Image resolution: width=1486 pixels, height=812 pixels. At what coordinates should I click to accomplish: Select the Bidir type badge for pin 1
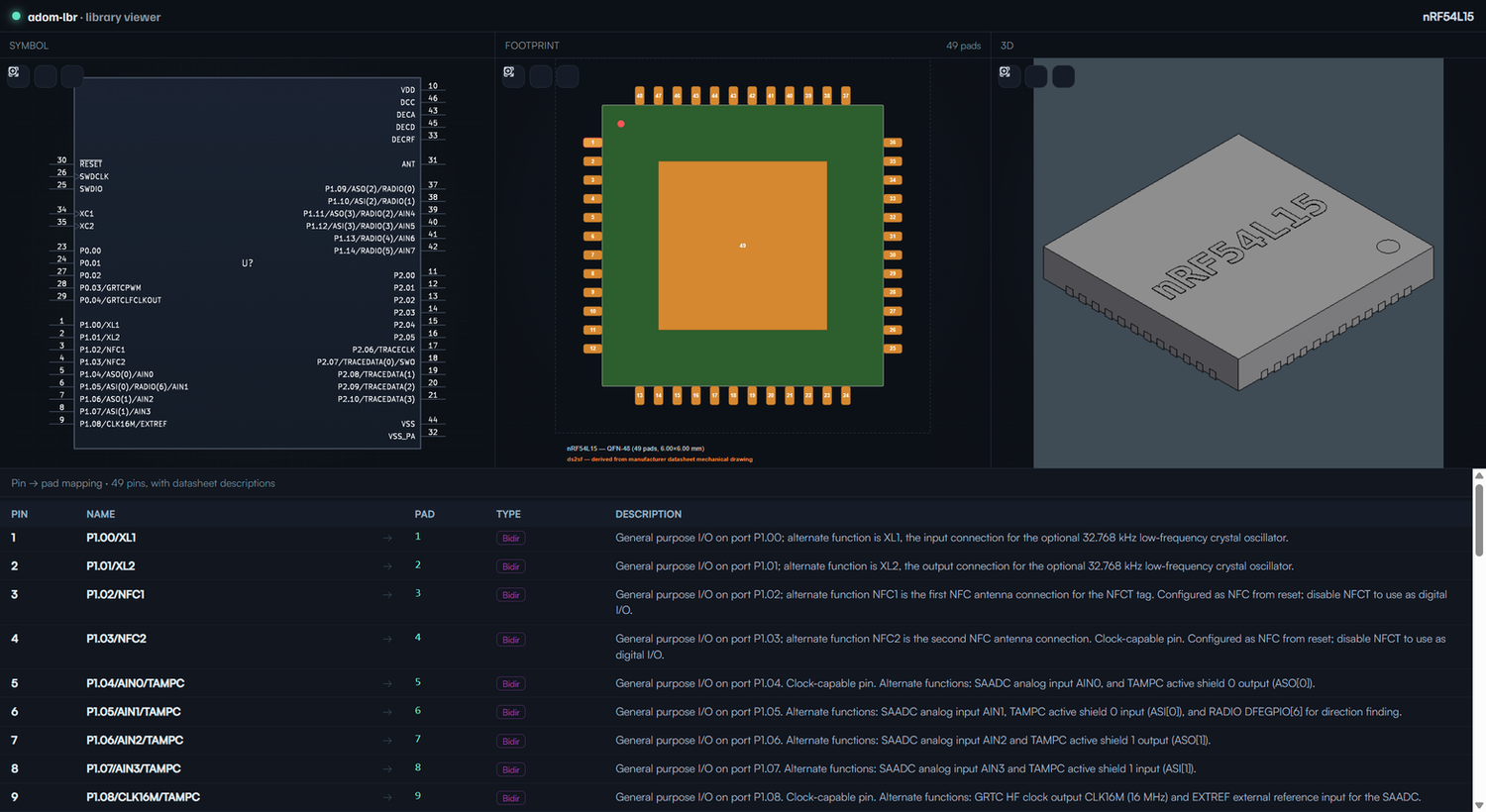(x=510, y=539)
